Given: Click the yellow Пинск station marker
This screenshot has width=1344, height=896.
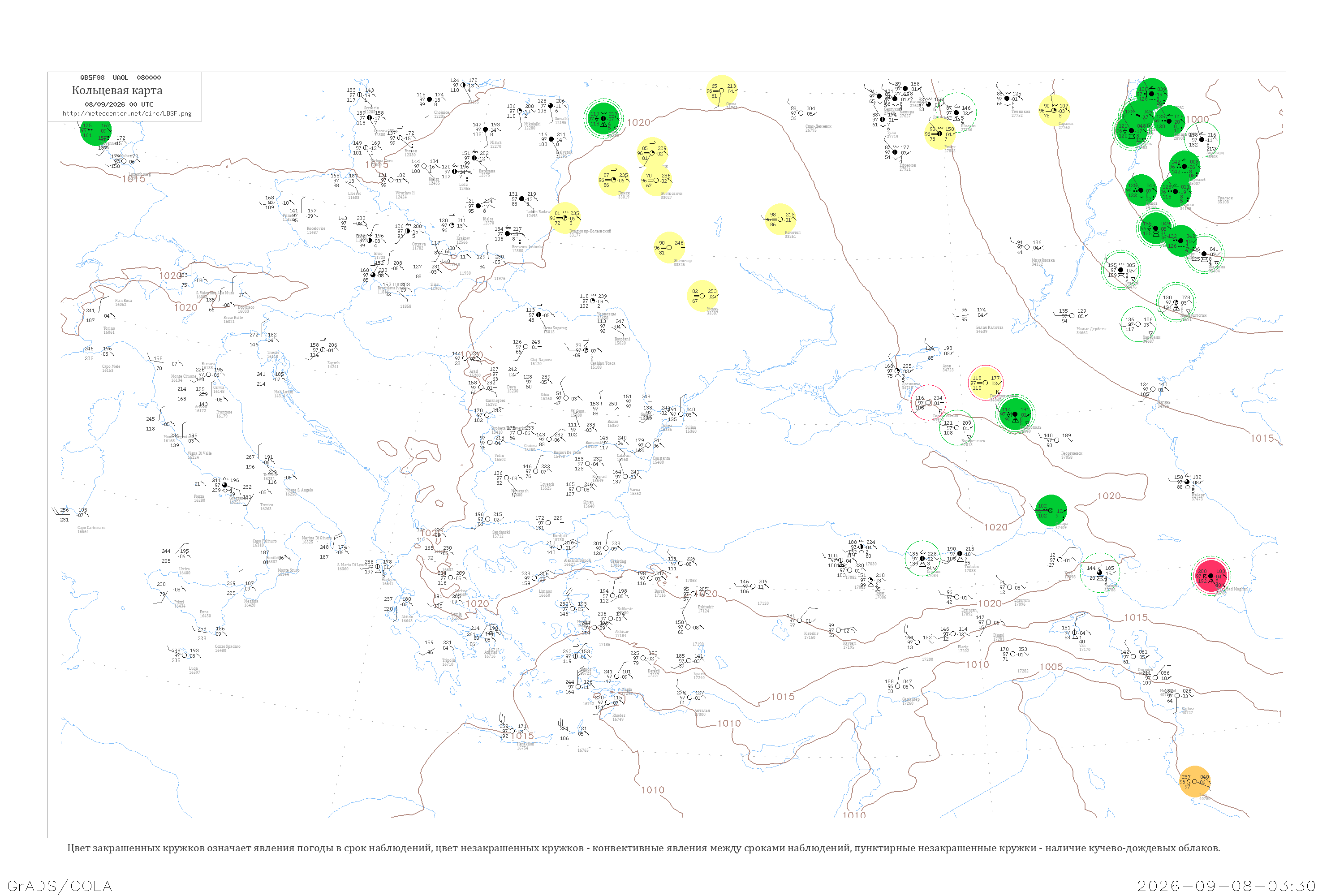Looking at the screenshot, I should pos(614,180).
